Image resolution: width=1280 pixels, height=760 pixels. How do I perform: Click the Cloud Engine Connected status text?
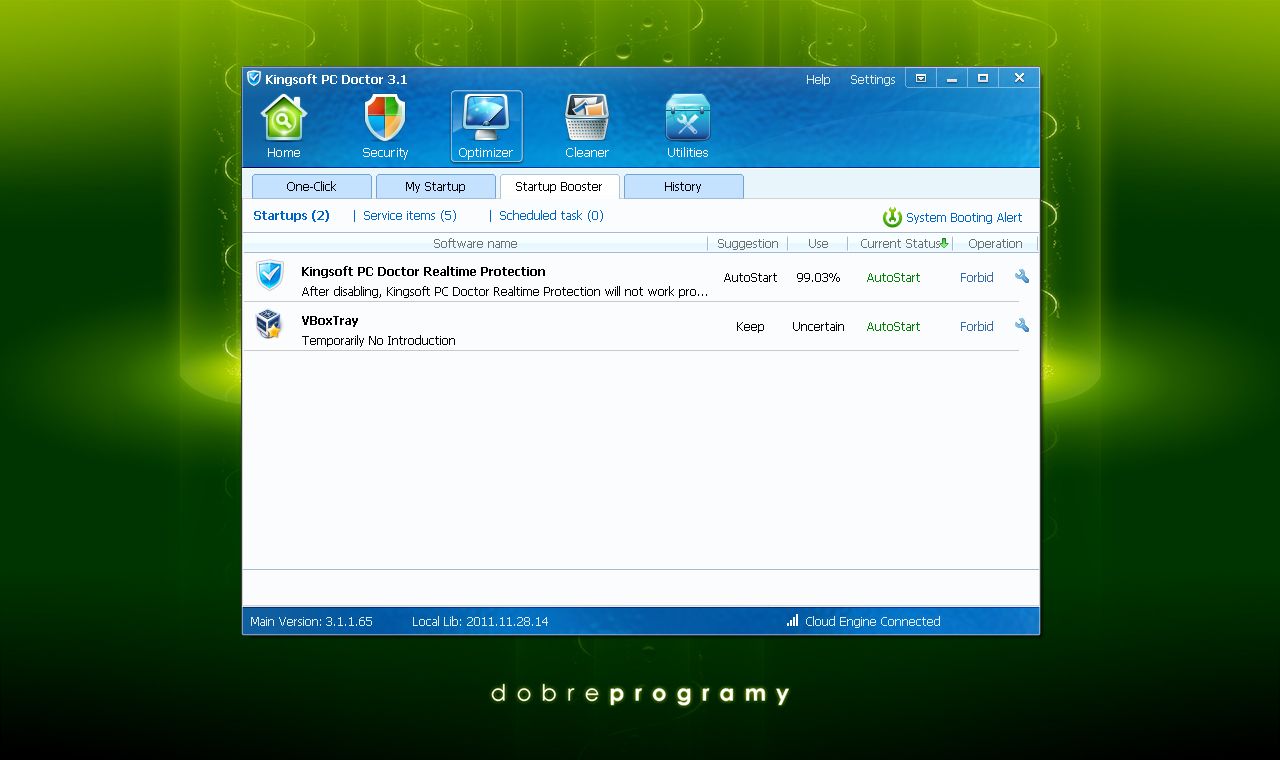[x=873, y=621]
